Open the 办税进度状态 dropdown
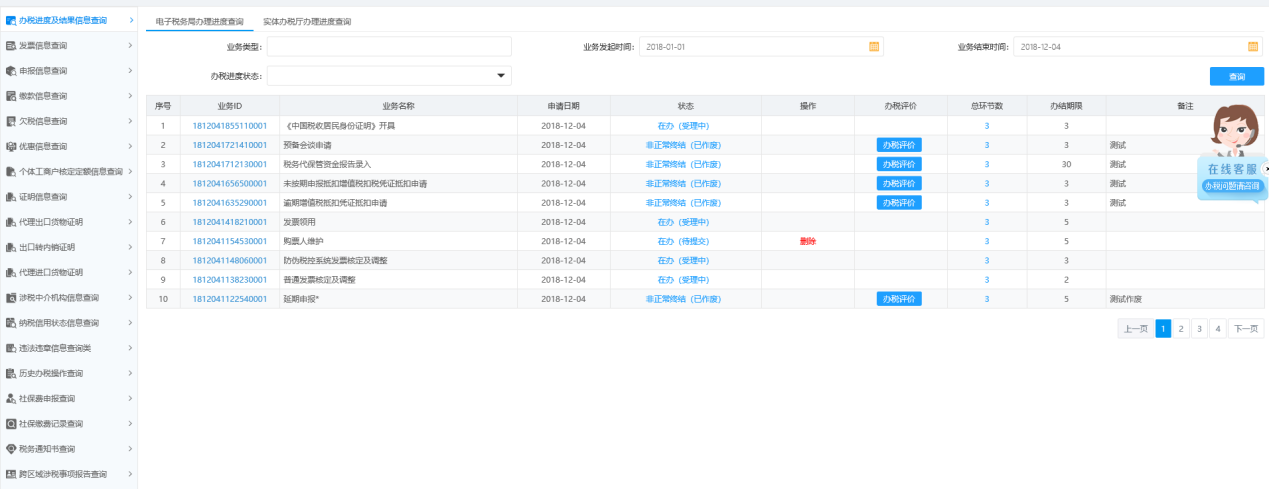The width and height of the screenshot is (1269, 489). 500,76
